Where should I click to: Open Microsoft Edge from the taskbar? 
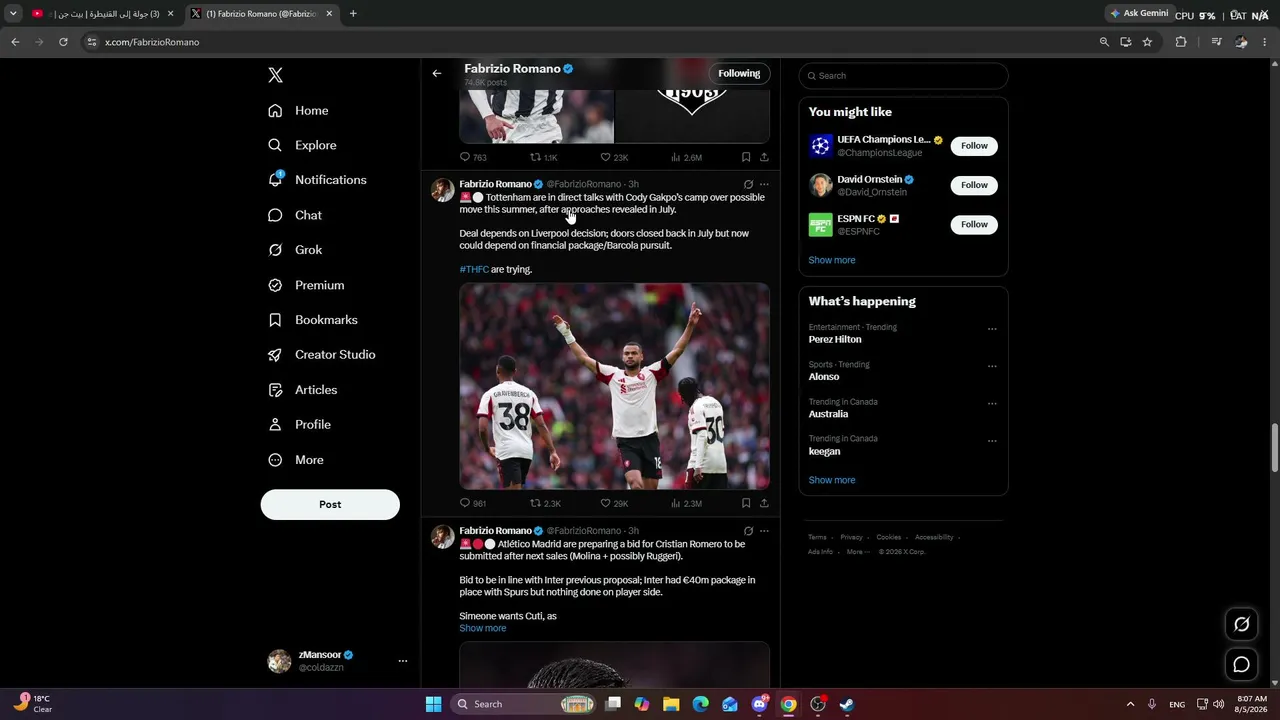click(700, 704)
